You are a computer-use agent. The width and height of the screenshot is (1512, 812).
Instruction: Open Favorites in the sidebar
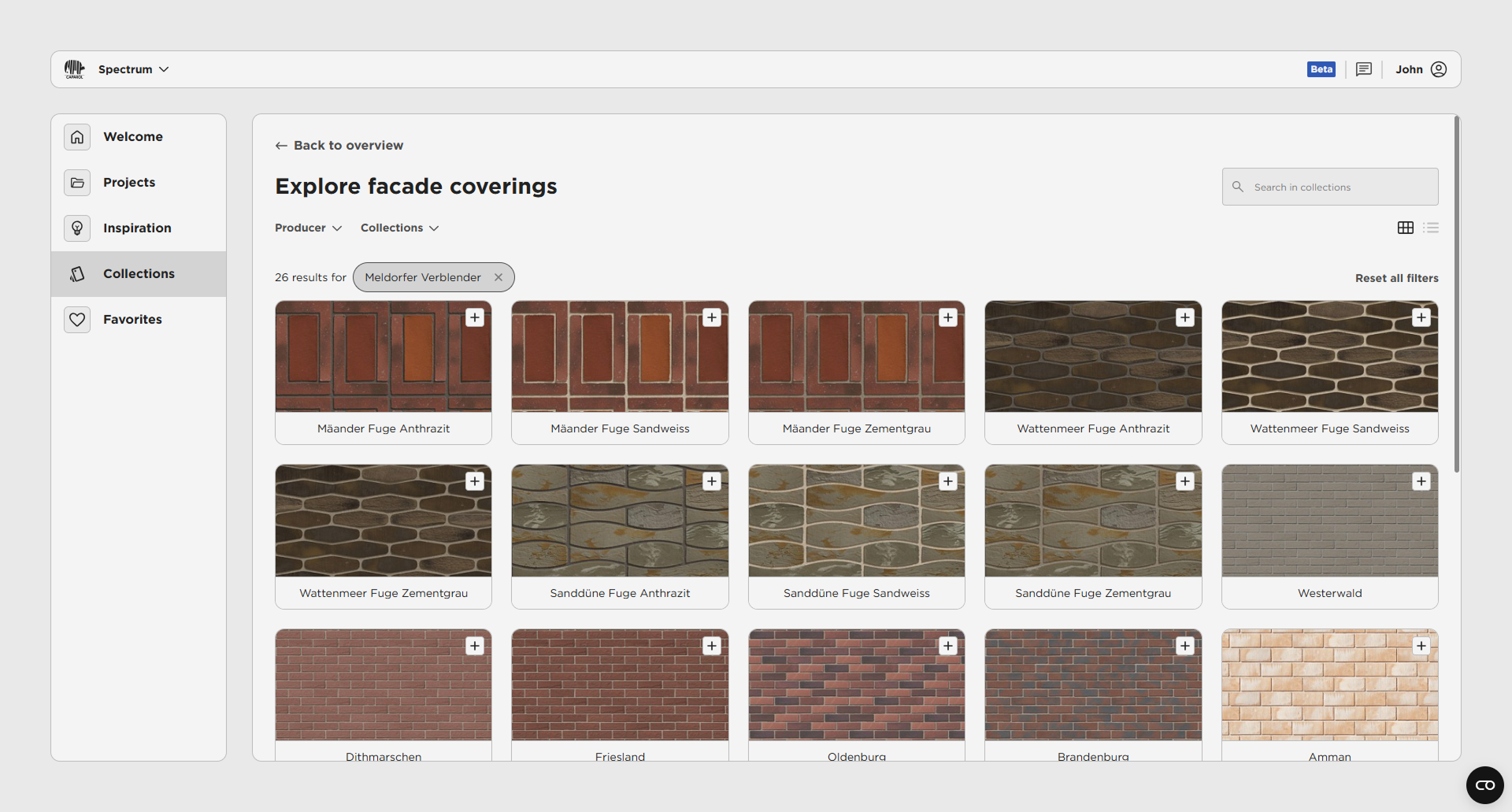(x=132, y=320)
